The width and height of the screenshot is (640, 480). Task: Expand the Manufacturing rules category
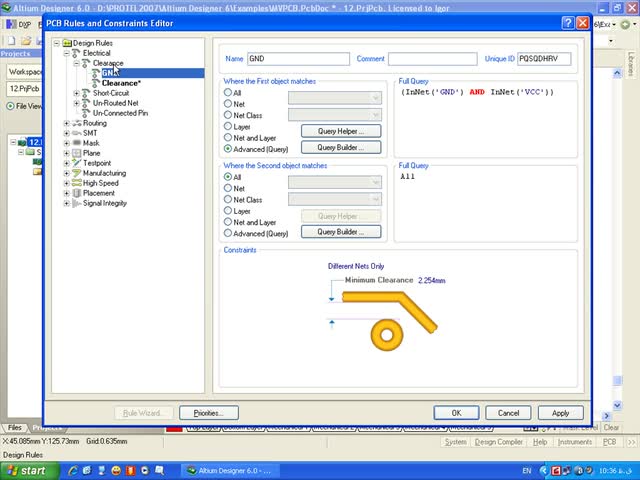tap(67, 173)
